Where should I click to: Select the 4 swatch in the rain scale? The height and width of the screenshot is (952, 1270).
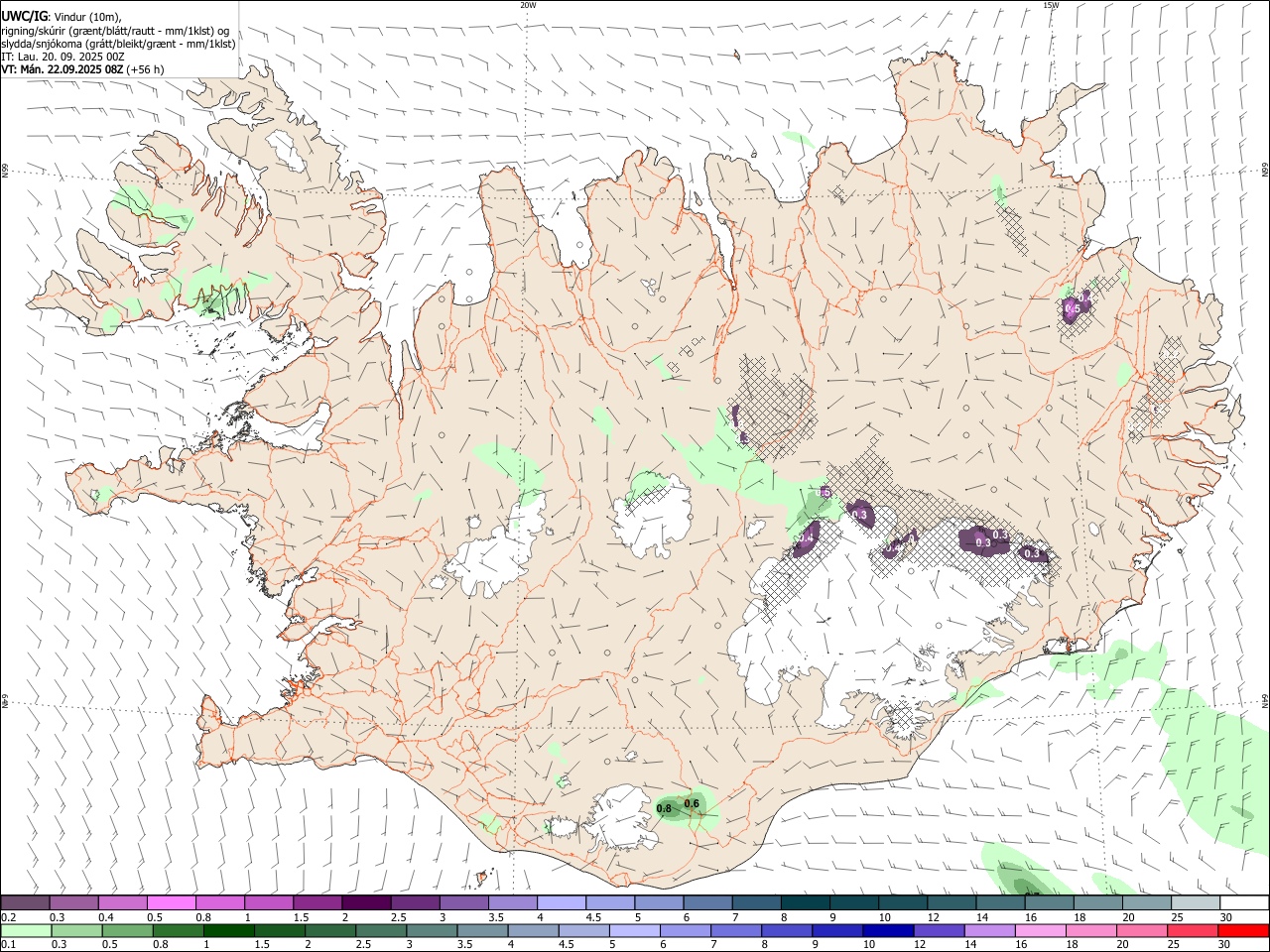pyautogui.click(x=533, y=930)
